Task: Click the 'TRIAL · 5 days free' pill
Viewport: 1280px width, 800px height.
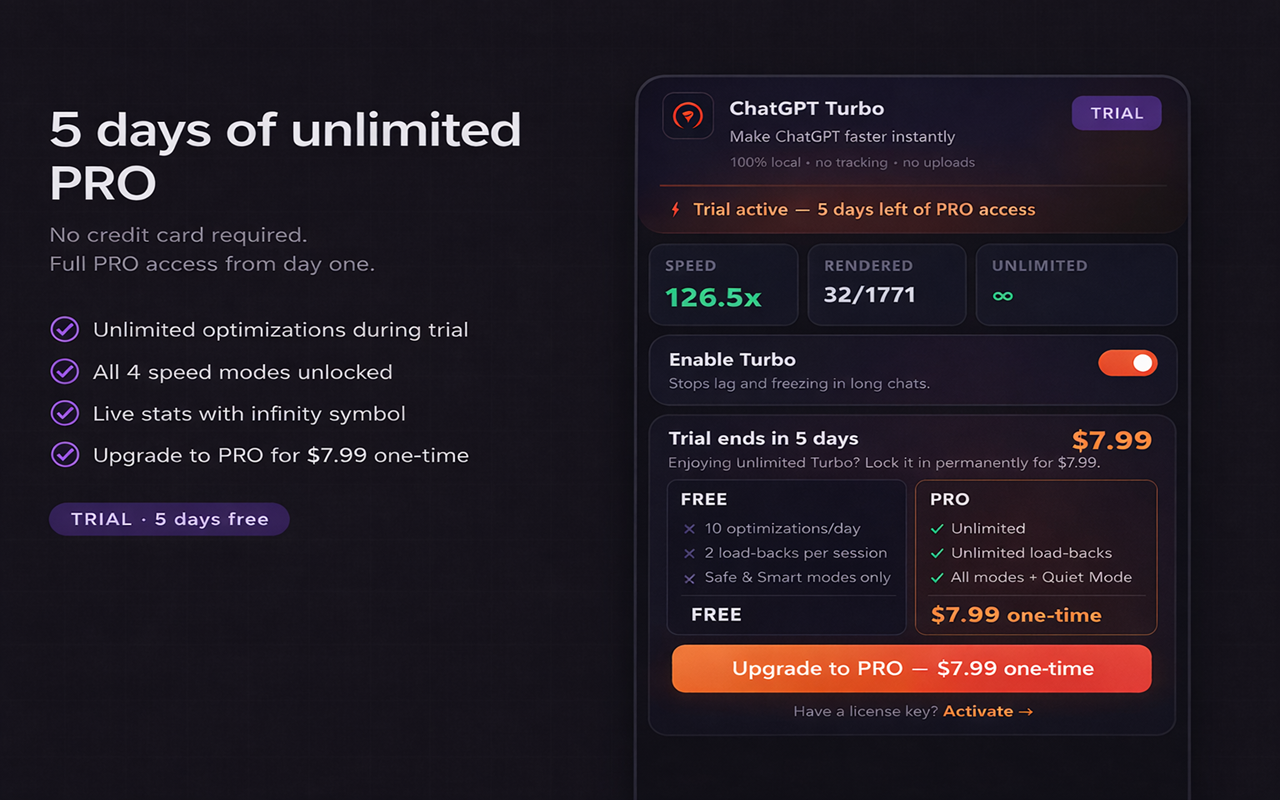Action: 169,518
